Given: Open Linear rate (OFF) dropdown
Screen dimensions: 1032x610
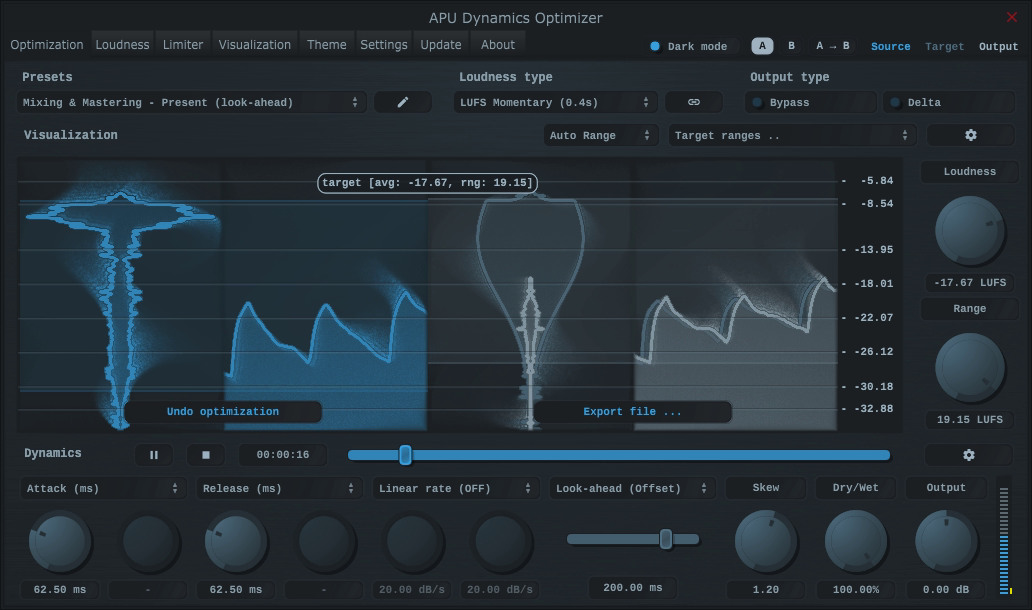Looking at the screenshot, I should coord(456,488).
